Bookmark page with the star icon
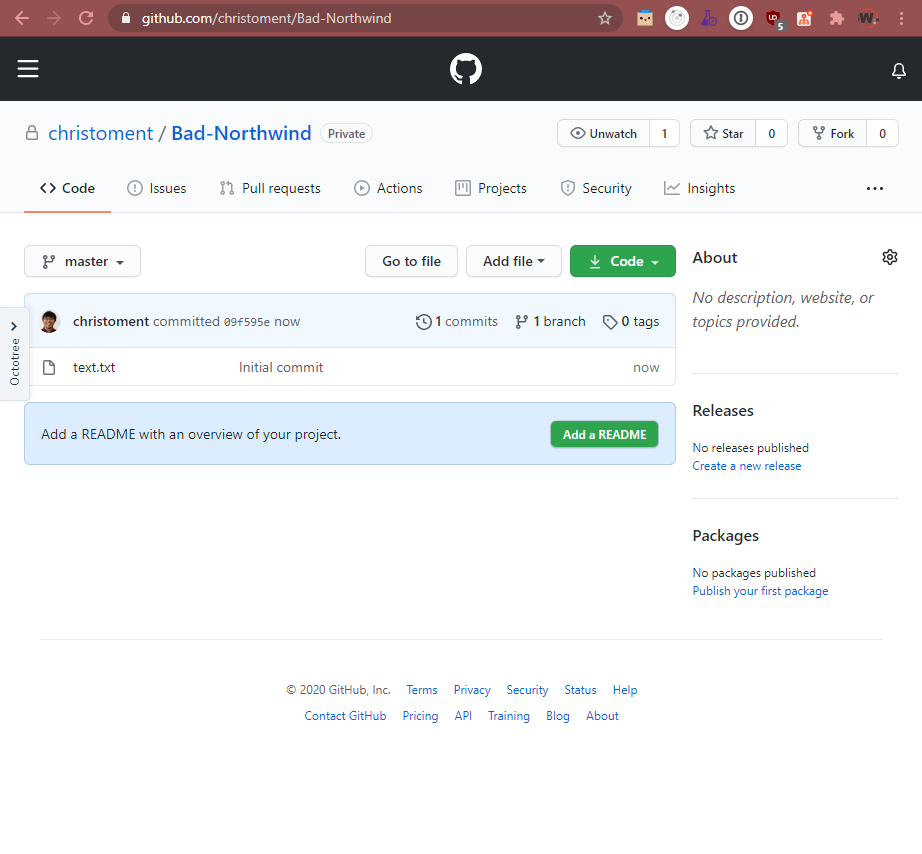Image resolution: width=922 pixels, height=854 pixels. pos(604,18)
